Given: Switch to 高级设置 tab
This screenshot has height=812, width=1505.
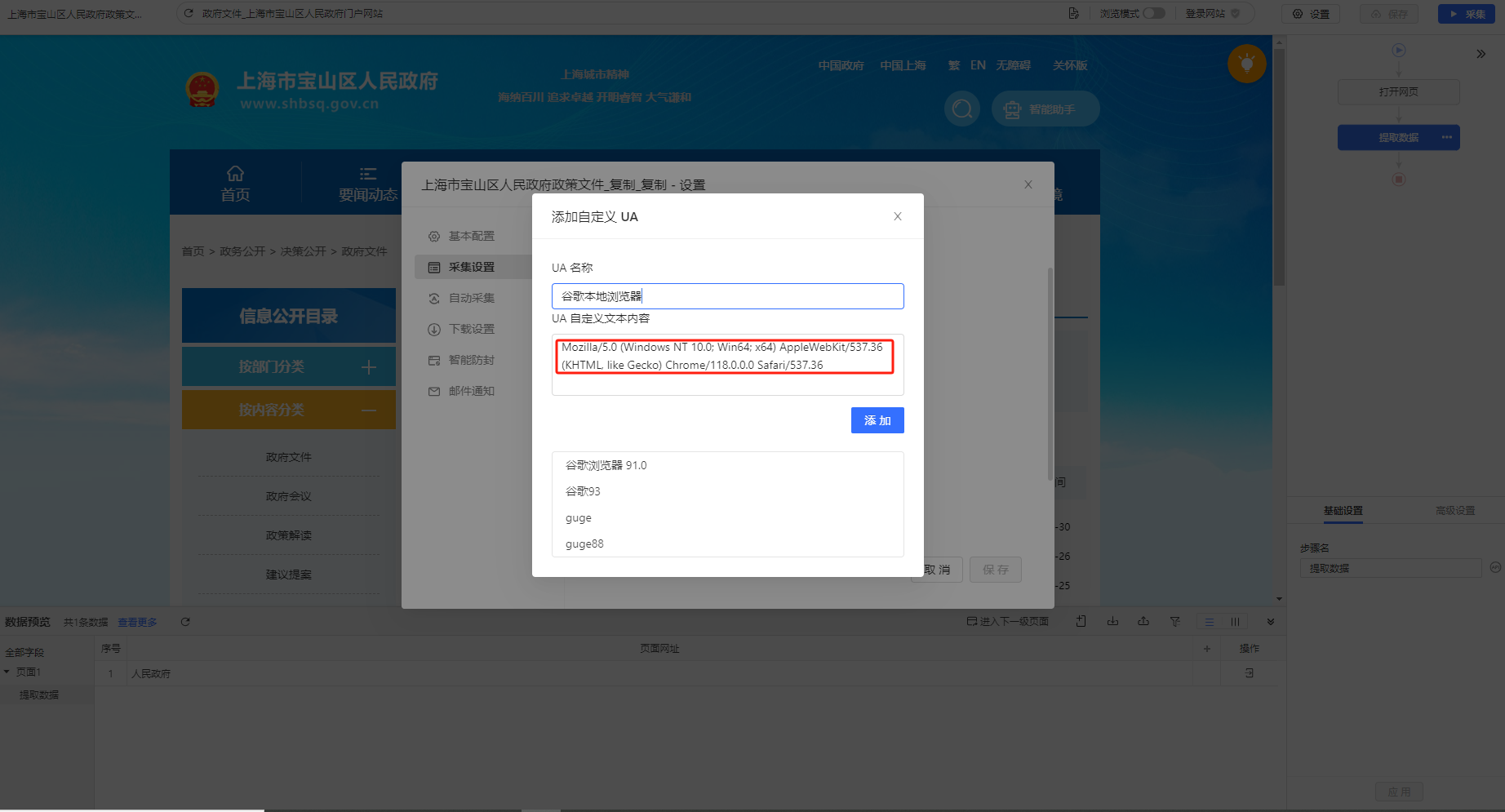Looking at the screenshot, I should pos(1455,511).
